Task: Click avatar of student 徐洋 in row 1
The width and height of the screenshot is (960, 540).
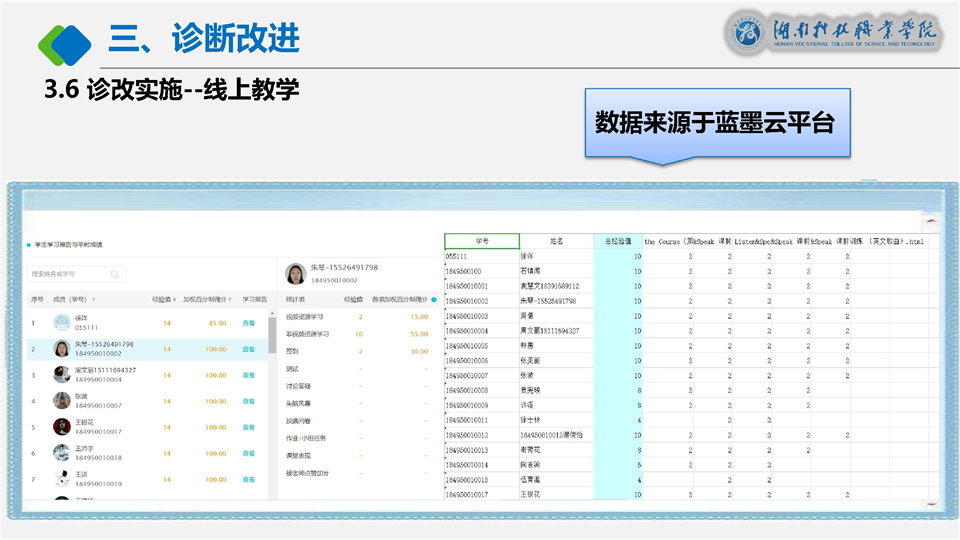Action: click(x=62, y=323)
